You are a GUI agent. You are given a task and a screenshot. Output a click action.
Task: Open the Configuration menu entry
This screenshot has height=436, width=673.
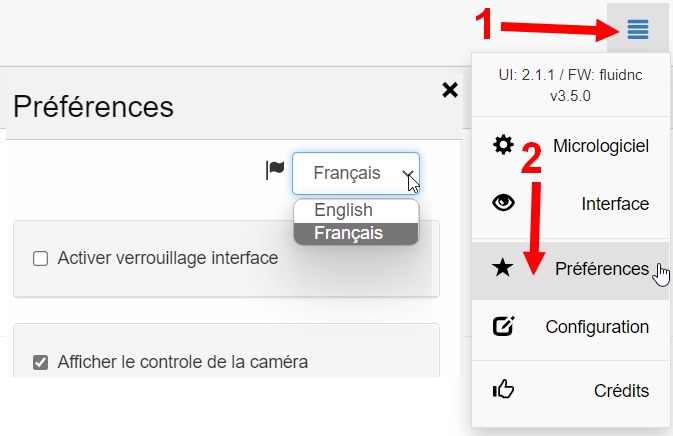click(x=570, y=327)
